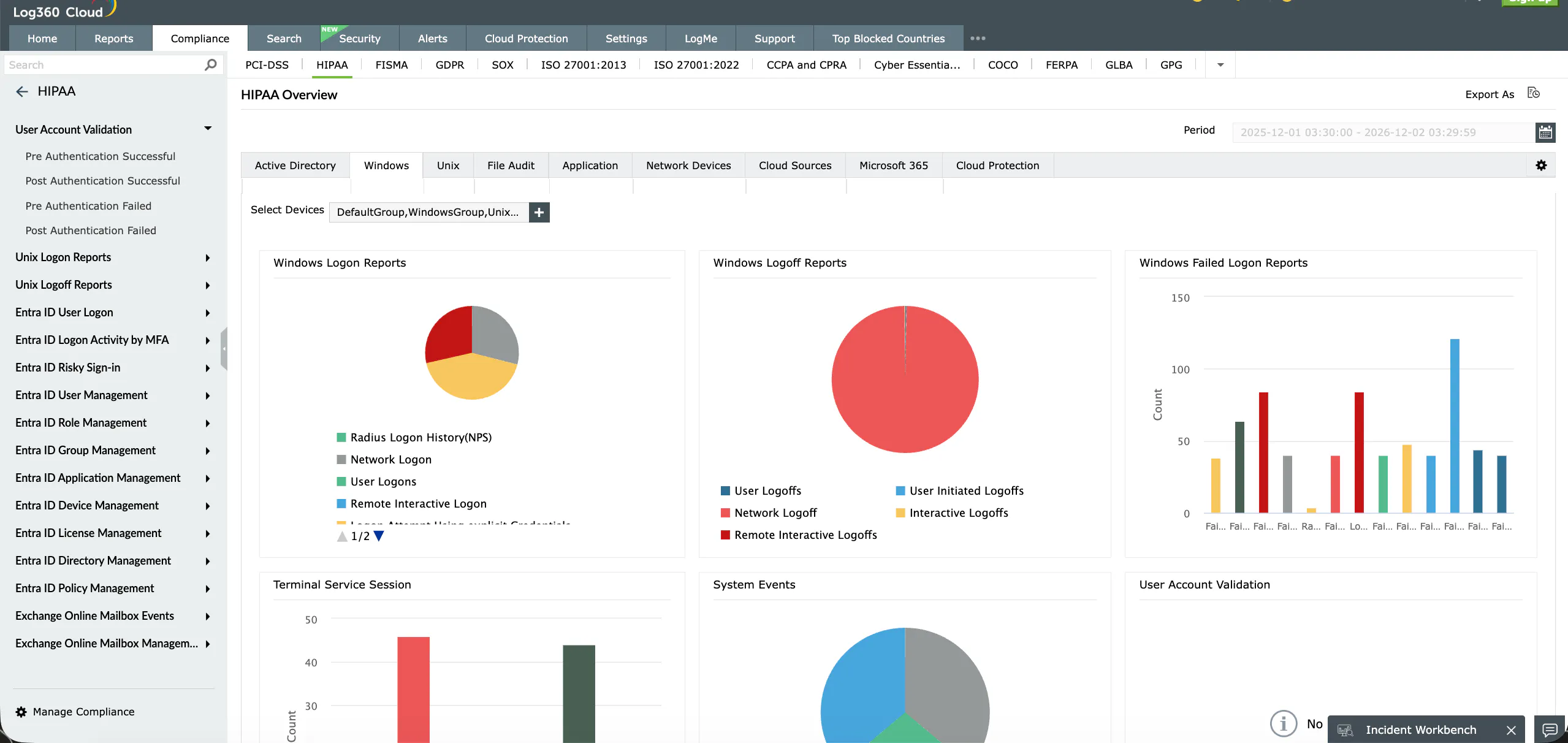Screen dimensions: 1568x743
Task: Show more navigation tabs via ellipsis
Action: tap(978, 38)
